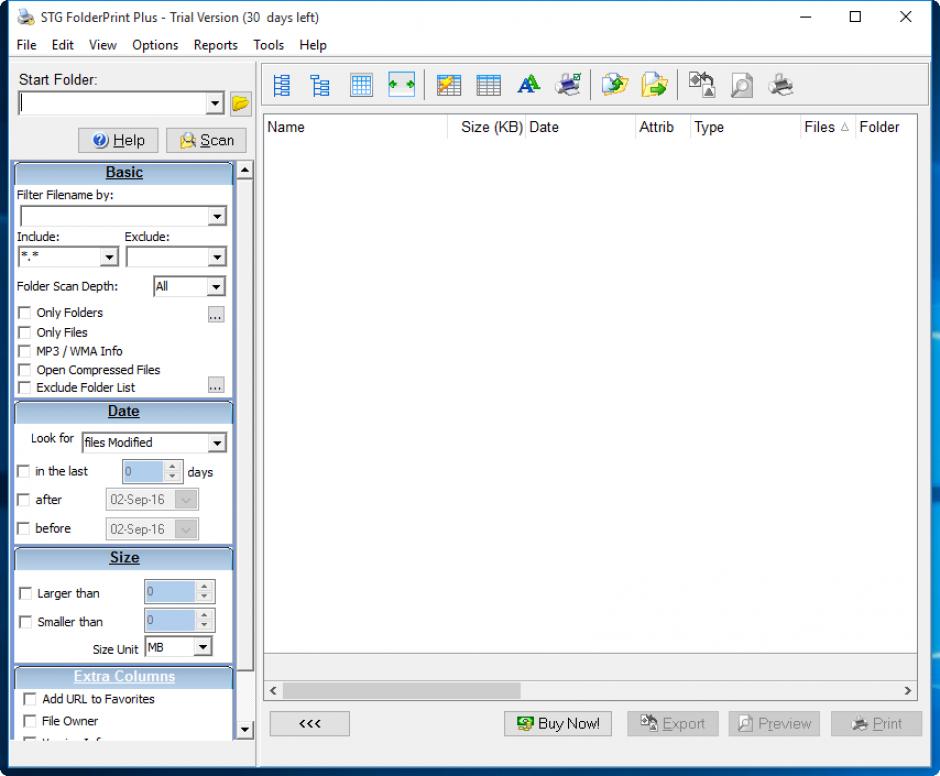Viewport: 940px width, 776px height.
Task: Open the Options menu
Action: (155, 45)
